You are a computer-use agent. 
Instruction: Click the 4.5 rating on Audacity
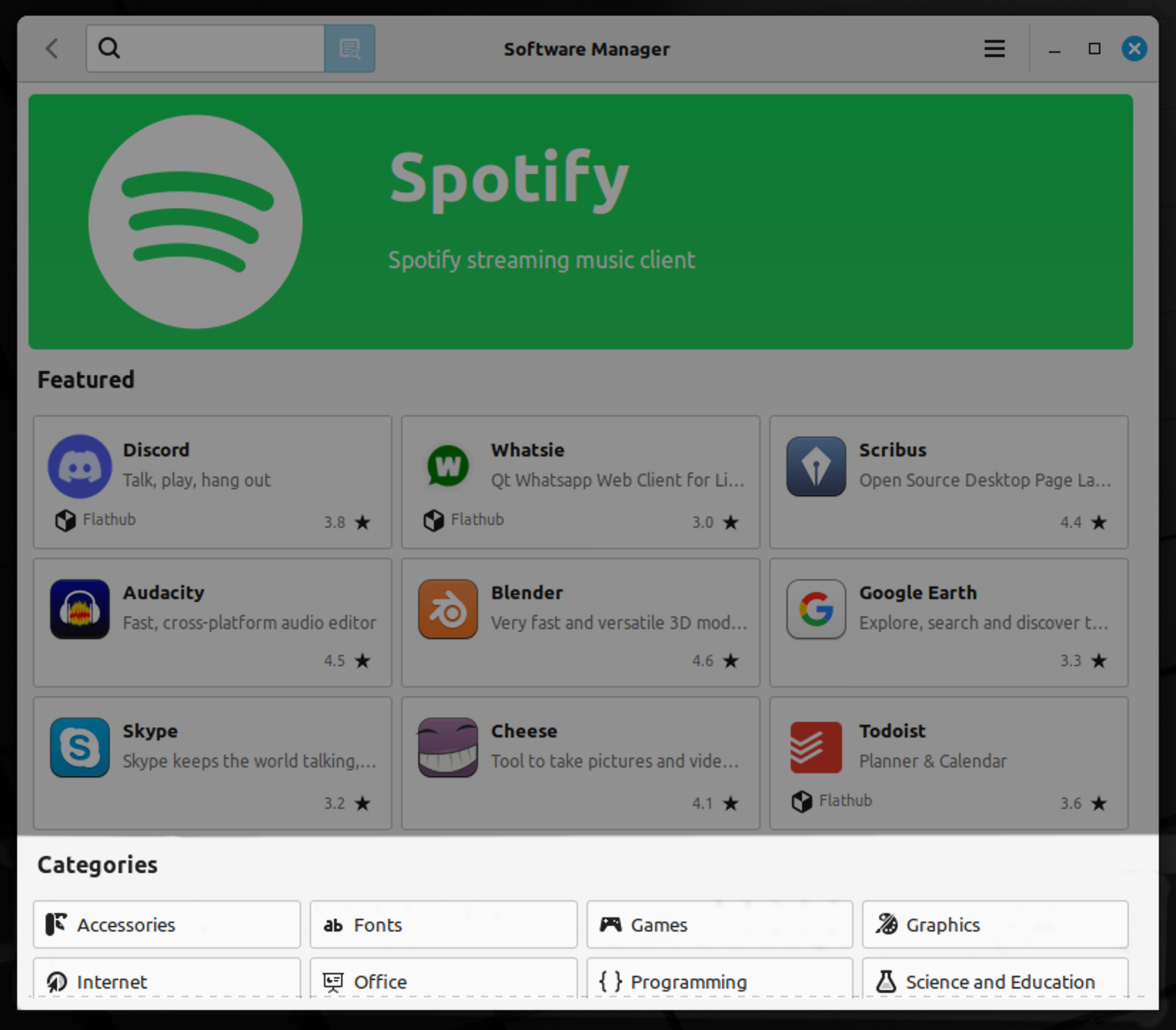pos(335,661)
